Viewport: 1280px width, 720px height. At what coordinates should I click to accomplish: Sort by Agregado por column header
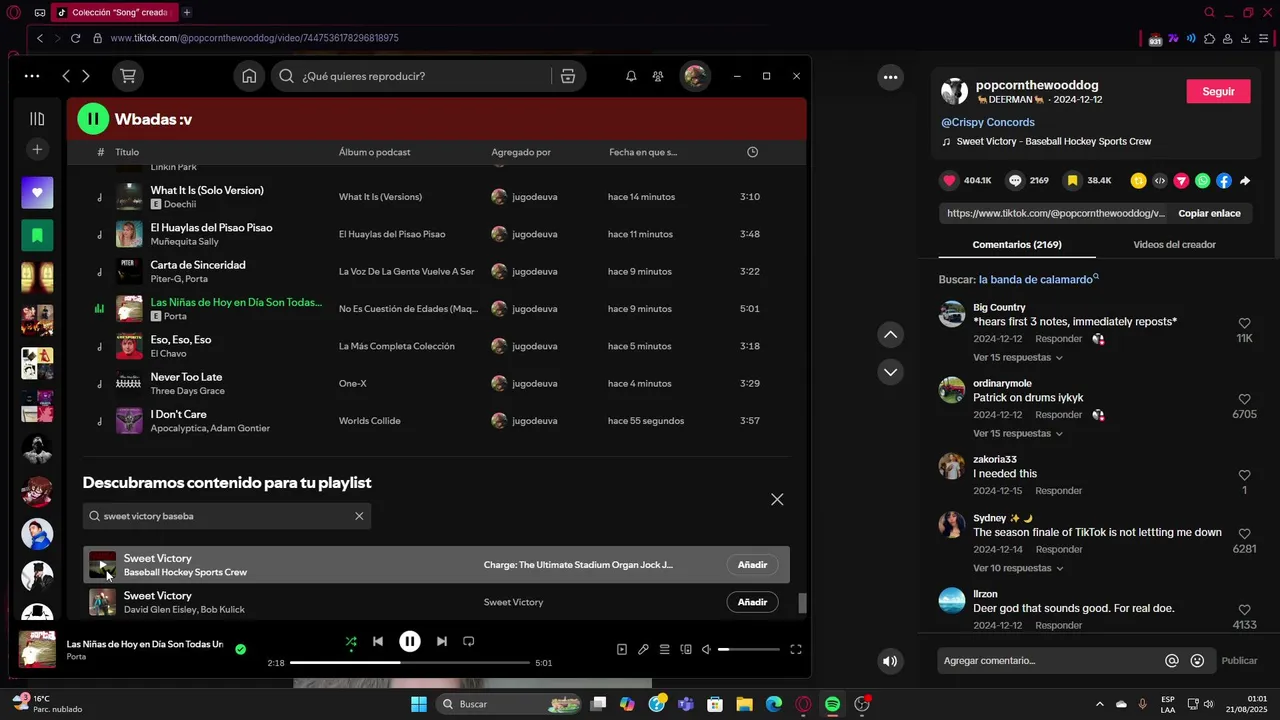pyautogui.click(x=521, y=152)
